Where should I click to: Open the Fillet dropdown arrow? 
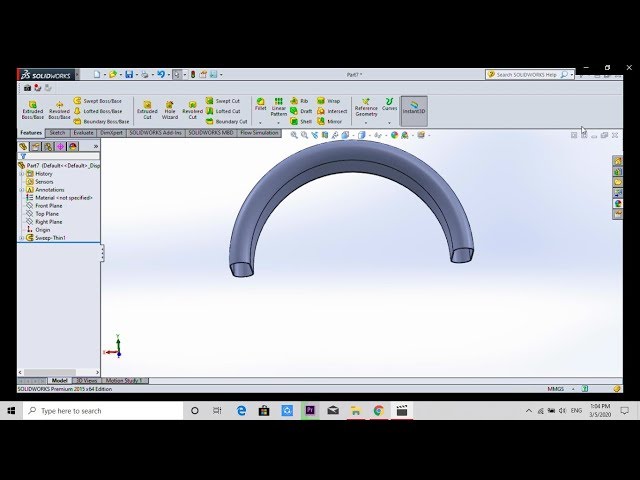260,122
